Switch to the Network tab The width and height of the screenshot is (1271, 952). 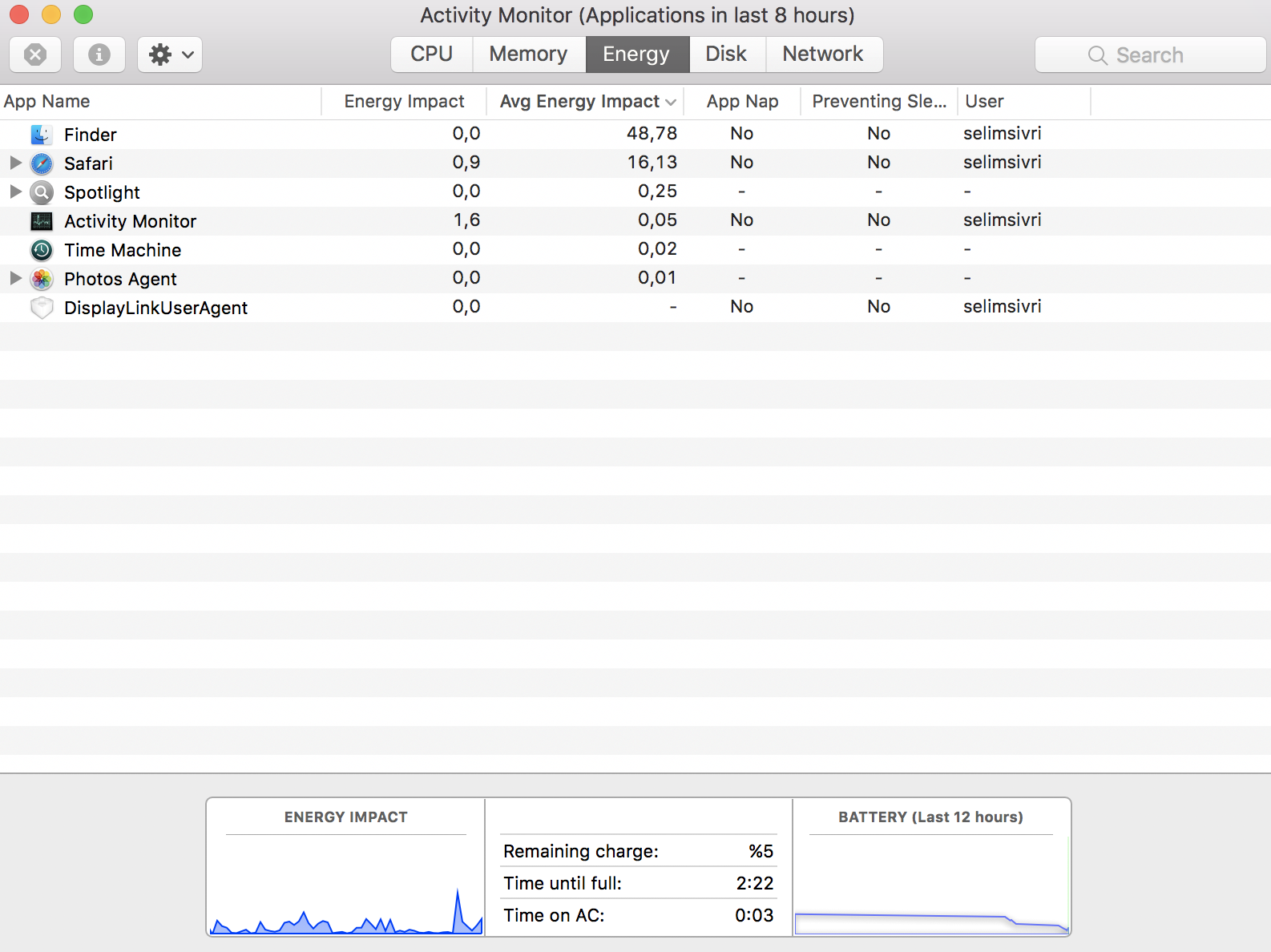pyautogui.click(x=824, y=54)
